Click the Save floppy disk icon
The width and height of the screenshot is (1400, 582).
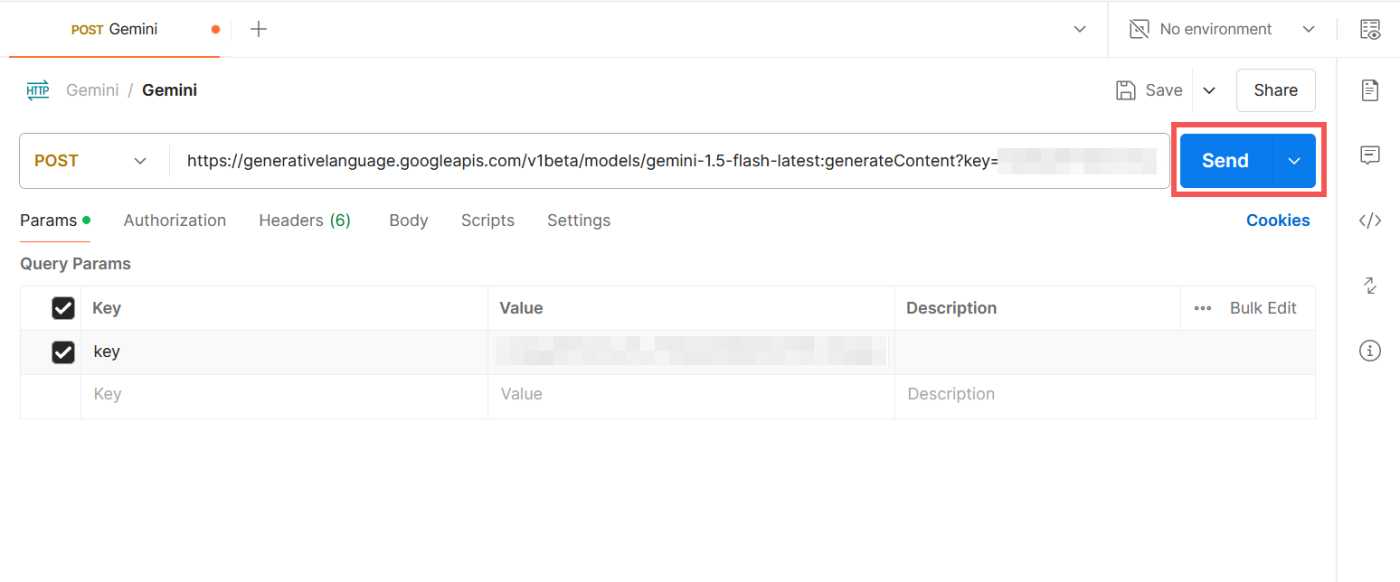click(x=1126, y=90)
